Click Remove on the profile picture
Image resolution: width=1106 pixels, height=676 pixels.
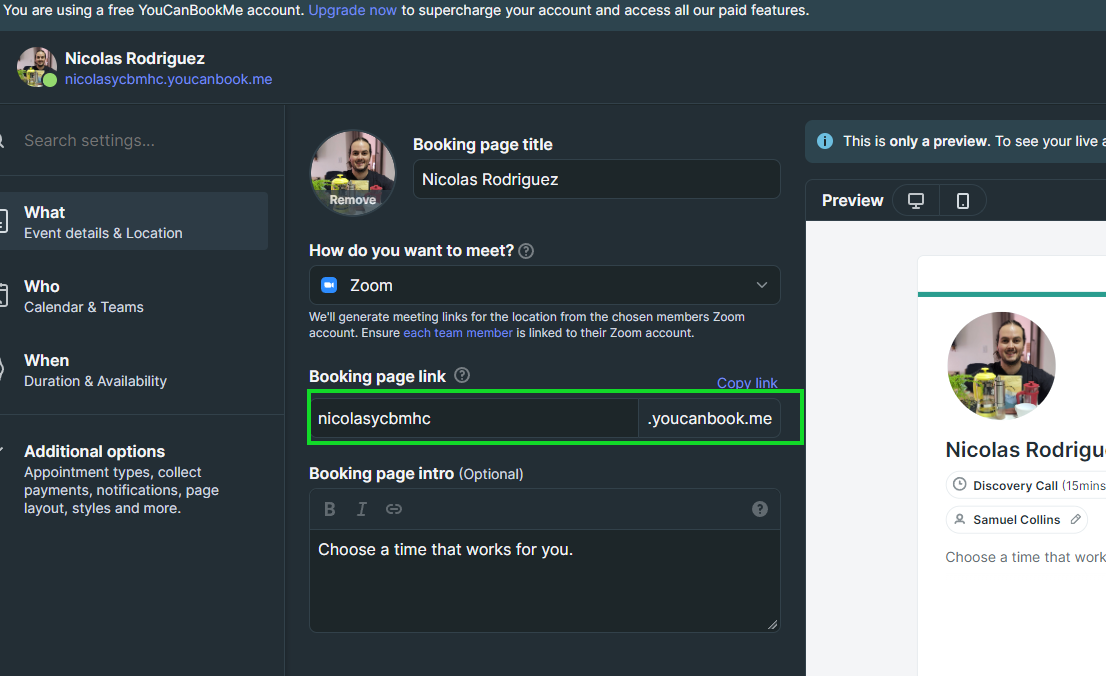(x=353, y=200)
